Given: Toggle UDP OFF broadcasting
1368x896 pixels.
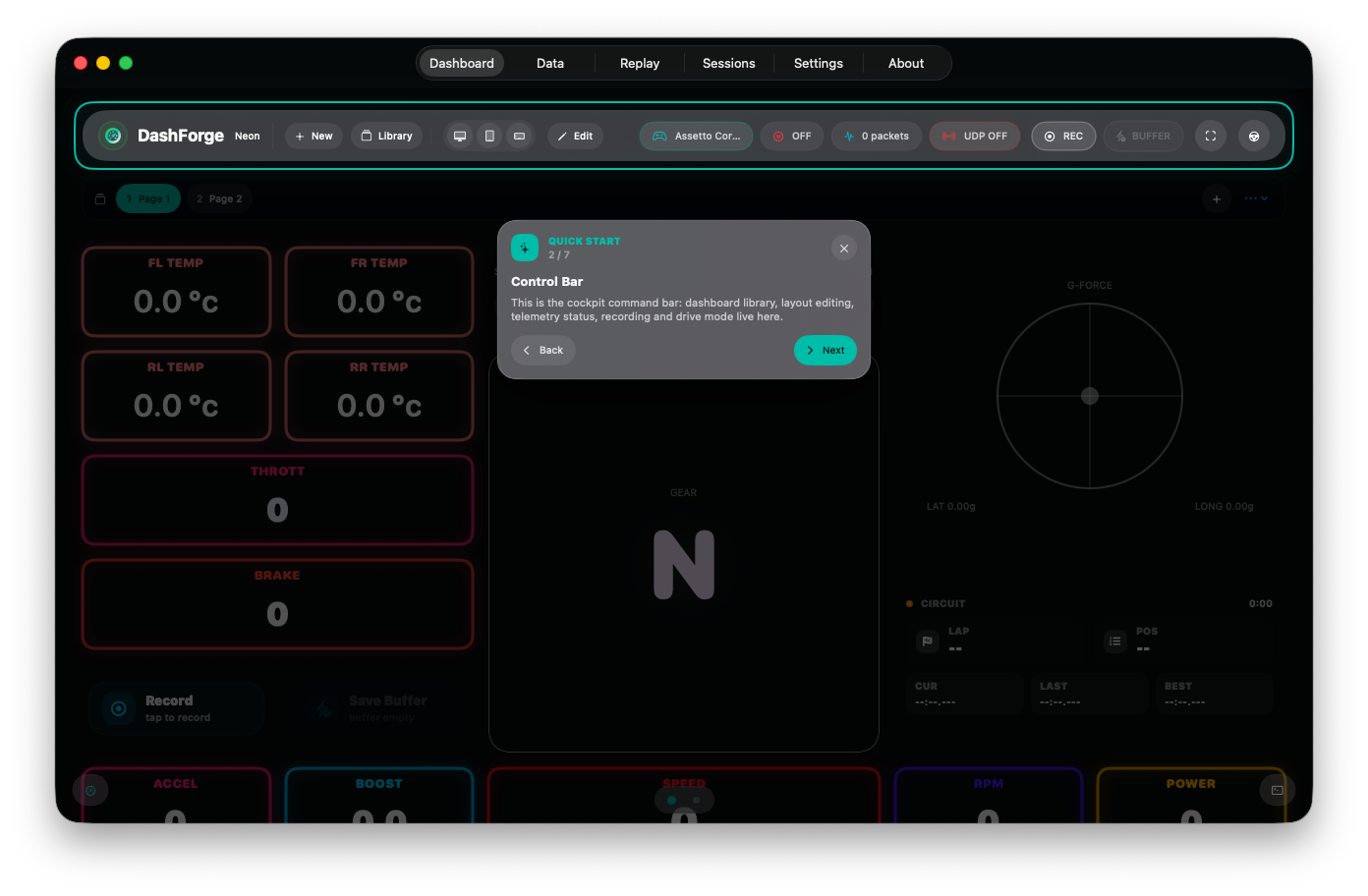Looking at the screenshot, I should point(975,136).
